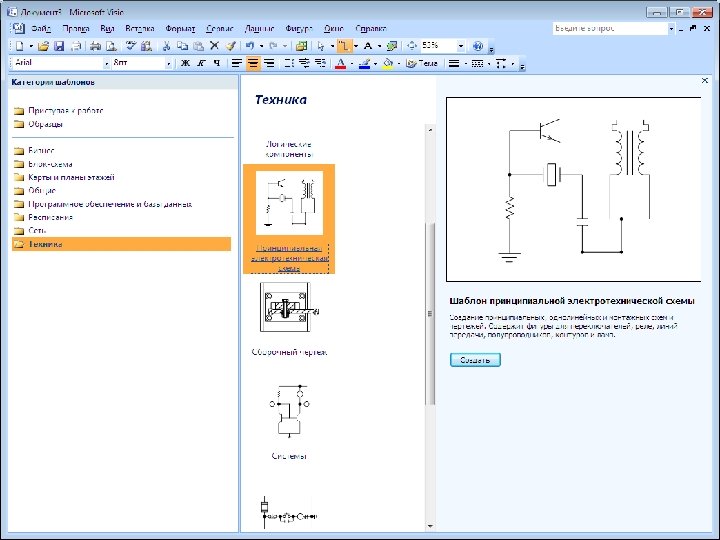Open the zoom percentage dropdown
The width and height of the screenshot is (720, 540).
[461, 46]
